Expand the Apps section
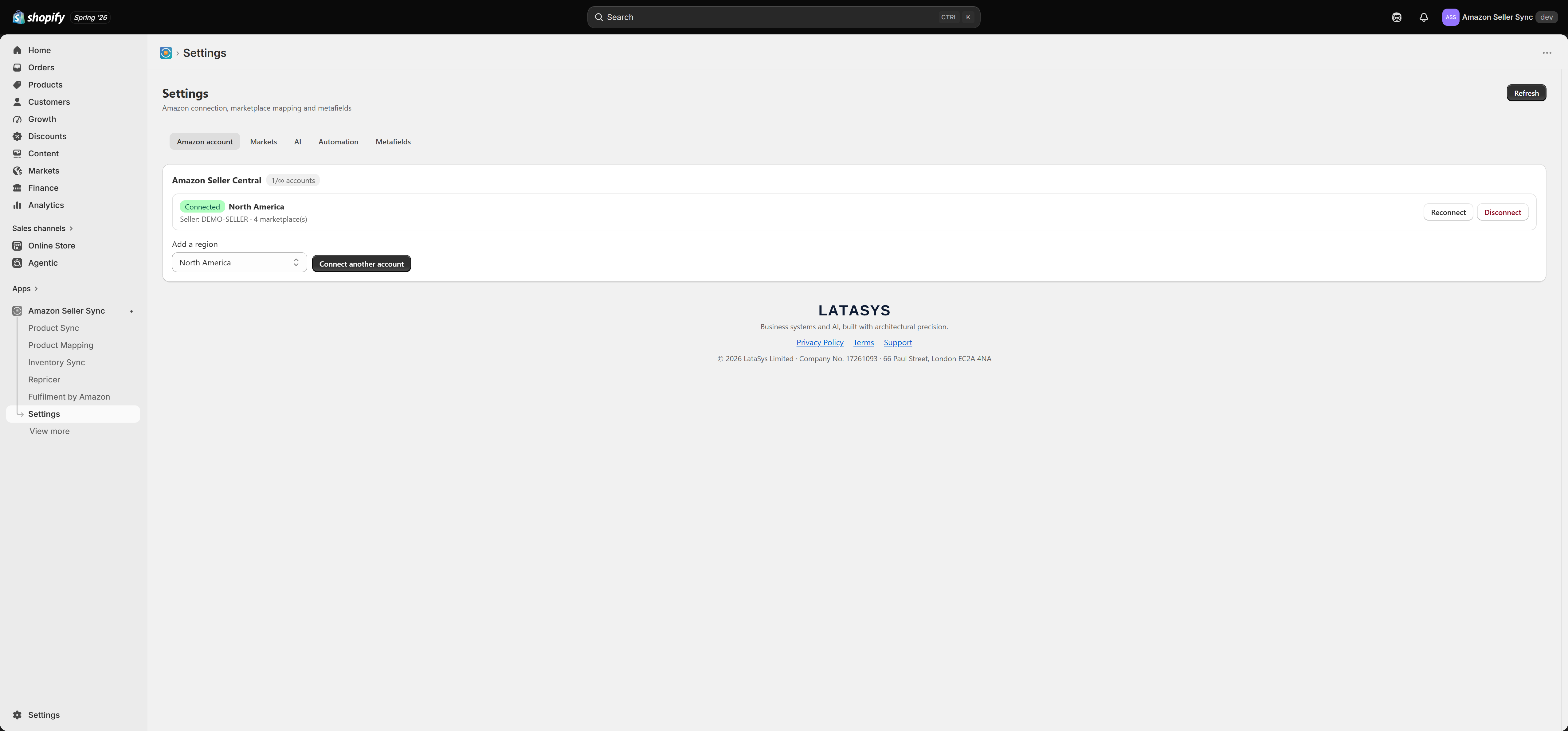This screenshot has height=731, width=1568. click(25, 288)
